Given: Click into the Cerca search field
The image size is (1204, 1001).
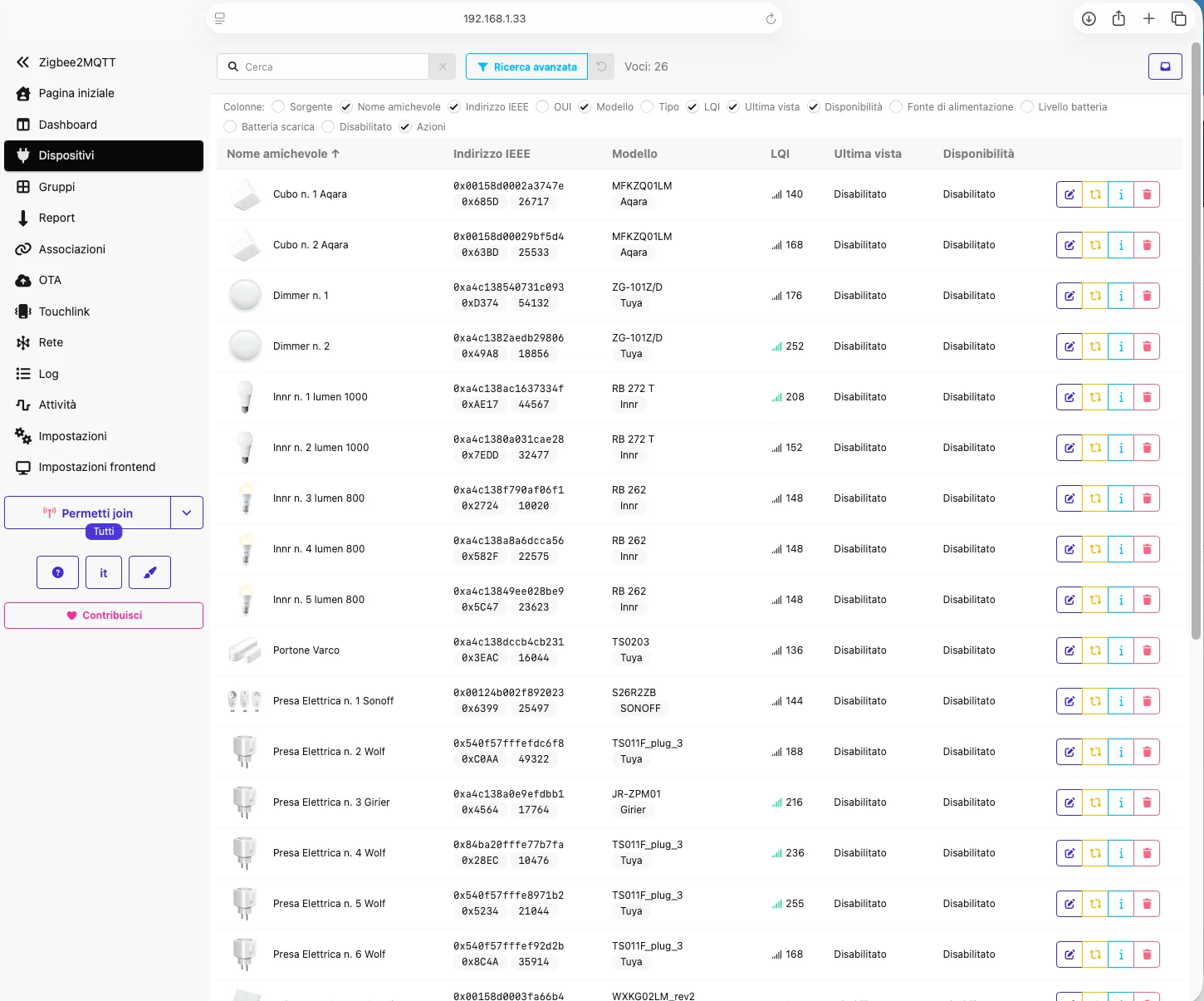Looking at the screenshot, I should tap(324, 66).
